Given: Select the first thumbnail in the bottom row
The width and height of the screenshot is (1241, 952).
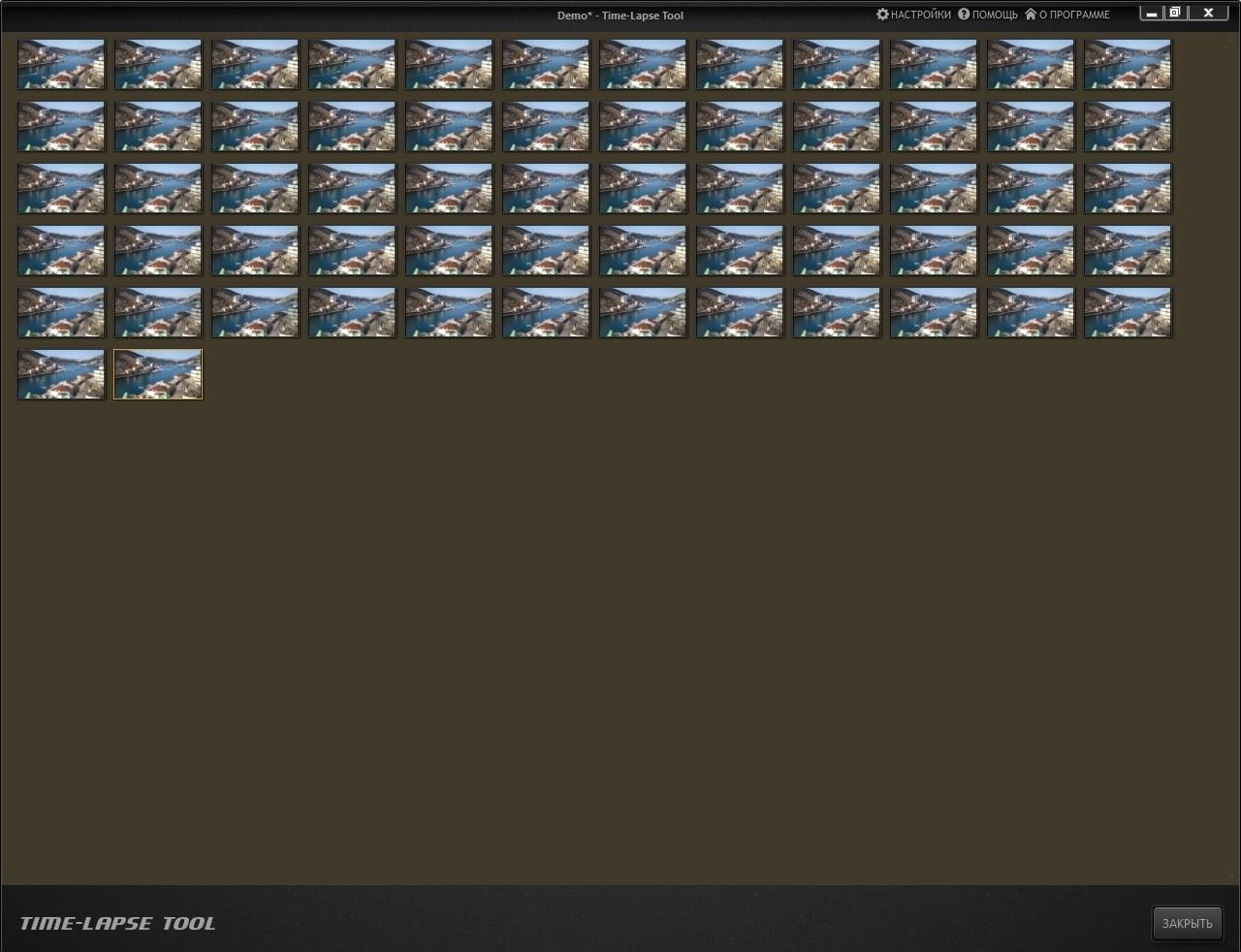Looking at the screenshot, I should [61, 374].
